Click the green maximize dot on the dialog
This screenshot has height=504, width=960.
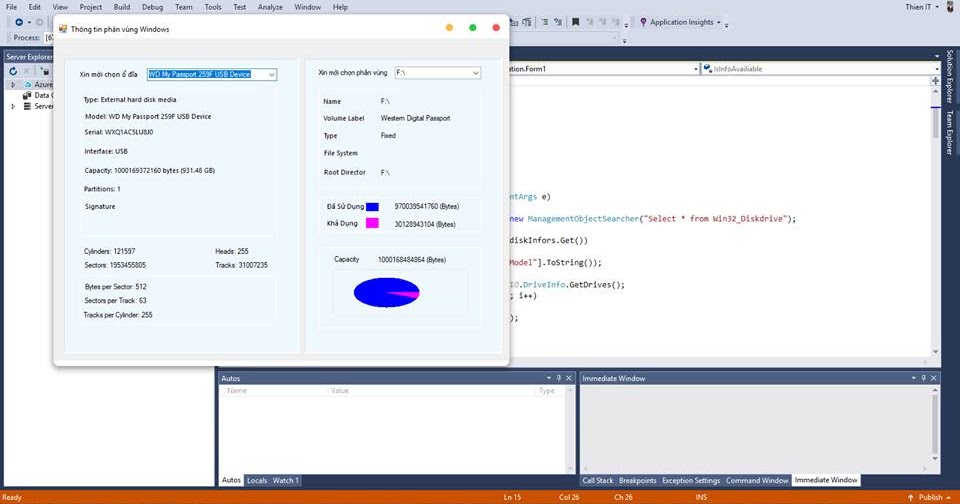[x=473, y=28]
